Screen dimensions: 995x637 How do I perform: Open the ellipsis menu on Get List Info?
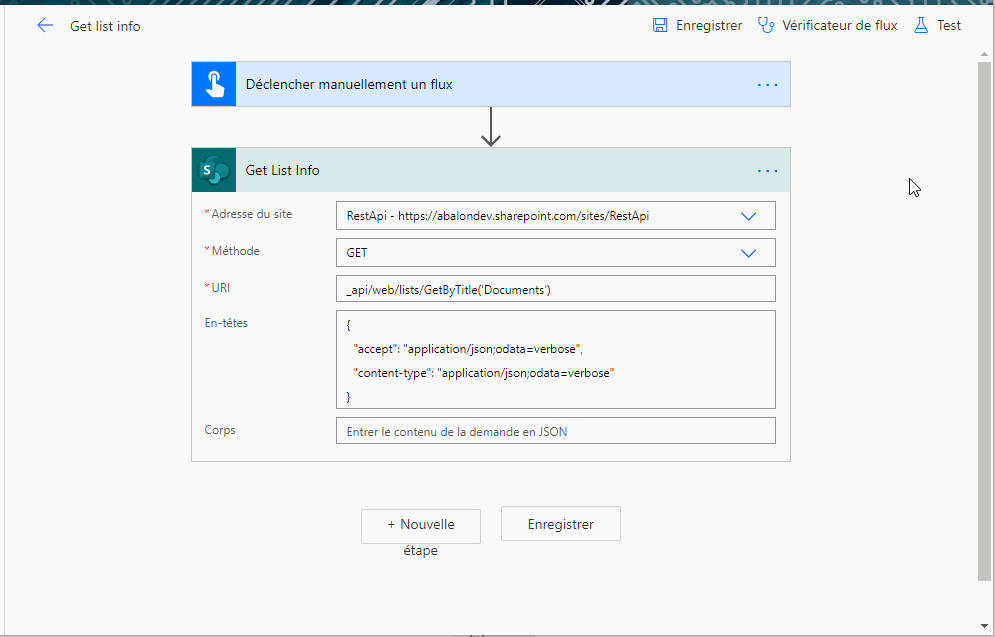pyautogui.click(x=767, y=171)
